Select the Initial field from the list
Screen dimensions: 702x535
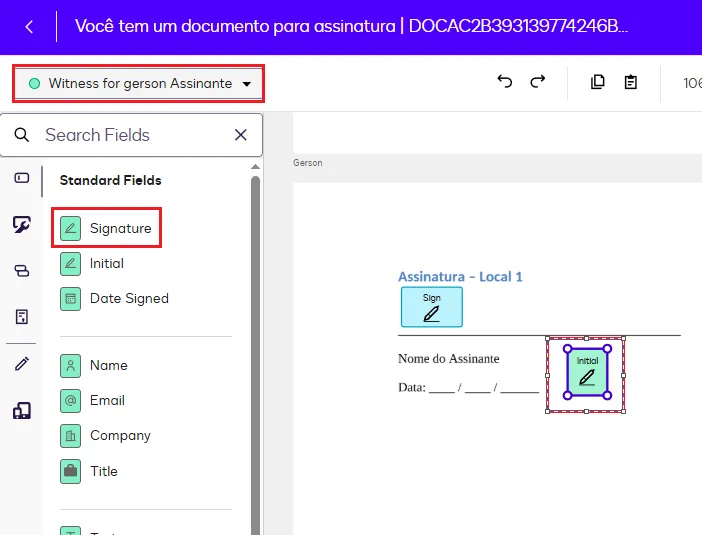pos(106,263)
